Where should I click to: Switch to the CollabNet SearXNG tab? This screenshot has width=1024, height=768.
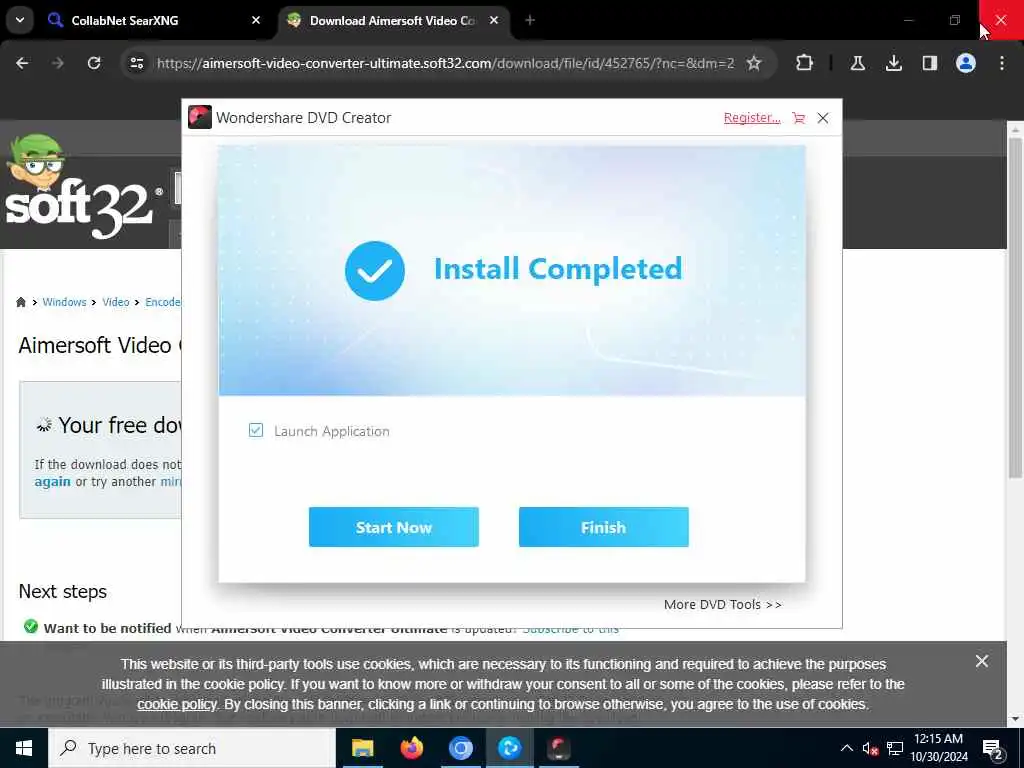155,20
